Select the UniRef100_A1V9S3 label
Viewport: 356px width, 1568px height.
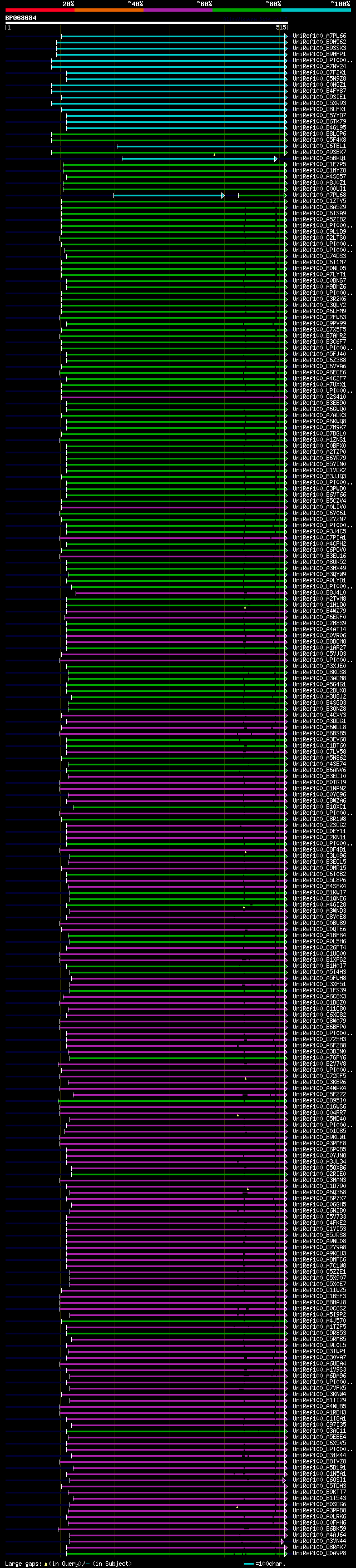click(x=319, y=1369)
